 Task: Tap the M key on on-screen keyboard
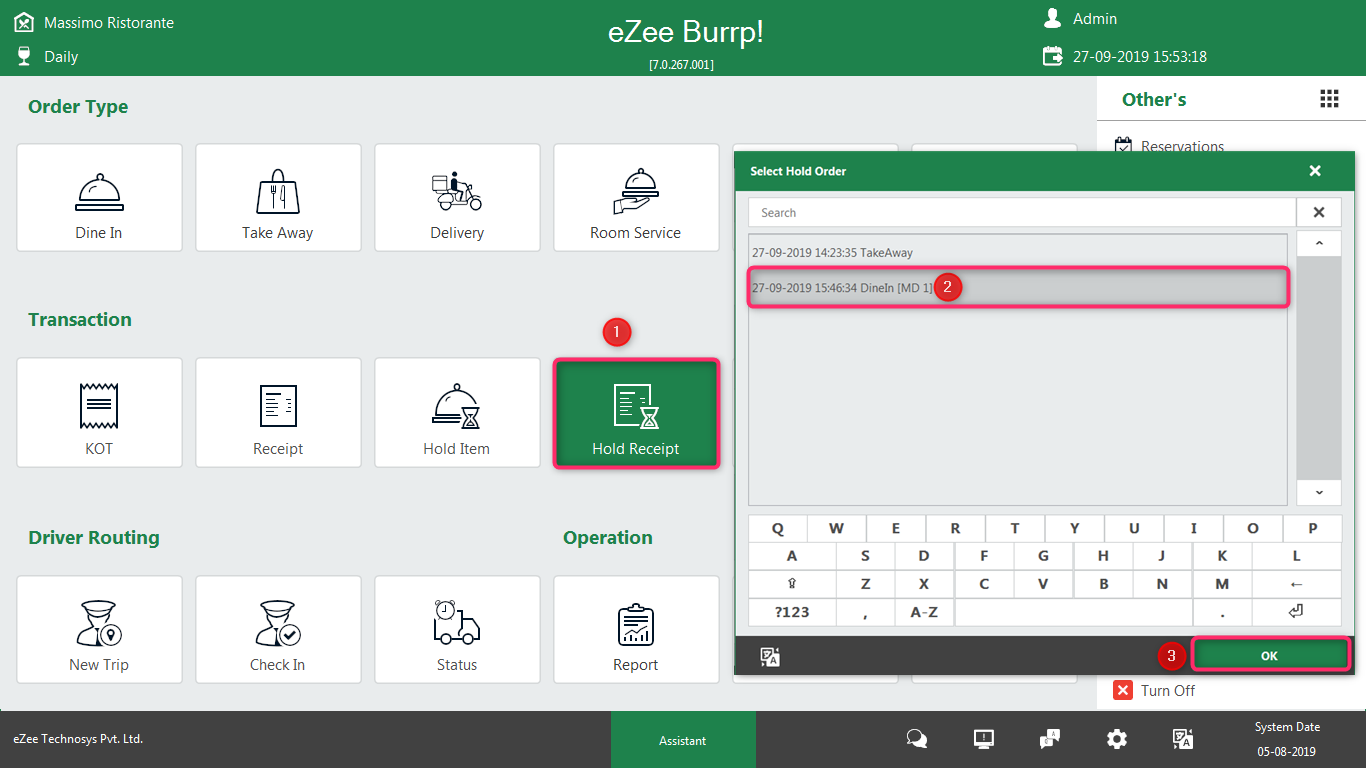pos(1222,584)
